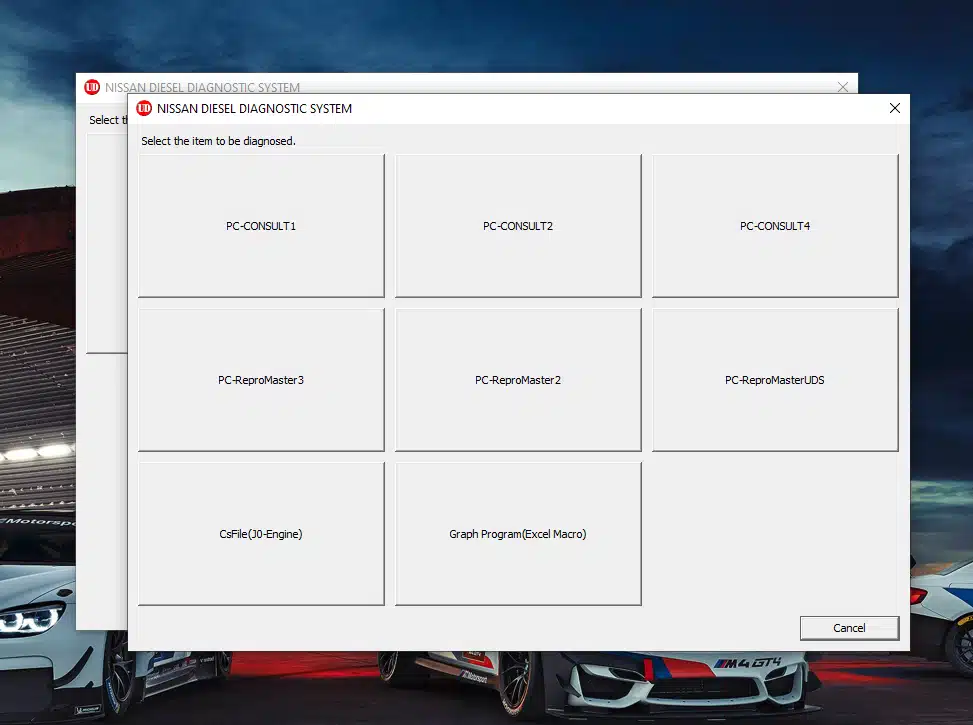The width and height of the screenshot is (973, 725).
Task: Click the empty panel area of the background window
Action: [x=107, y=240]
